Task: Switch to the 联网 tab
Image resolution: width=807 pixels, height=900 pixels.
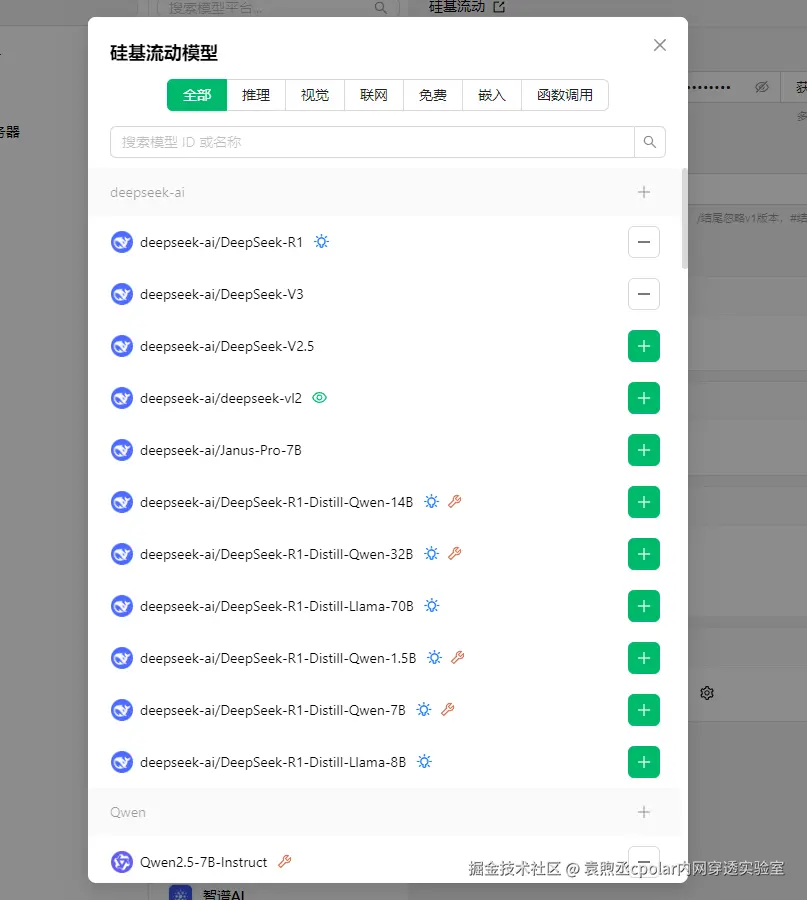Action: pyautogui.click(x=374, y=95)
